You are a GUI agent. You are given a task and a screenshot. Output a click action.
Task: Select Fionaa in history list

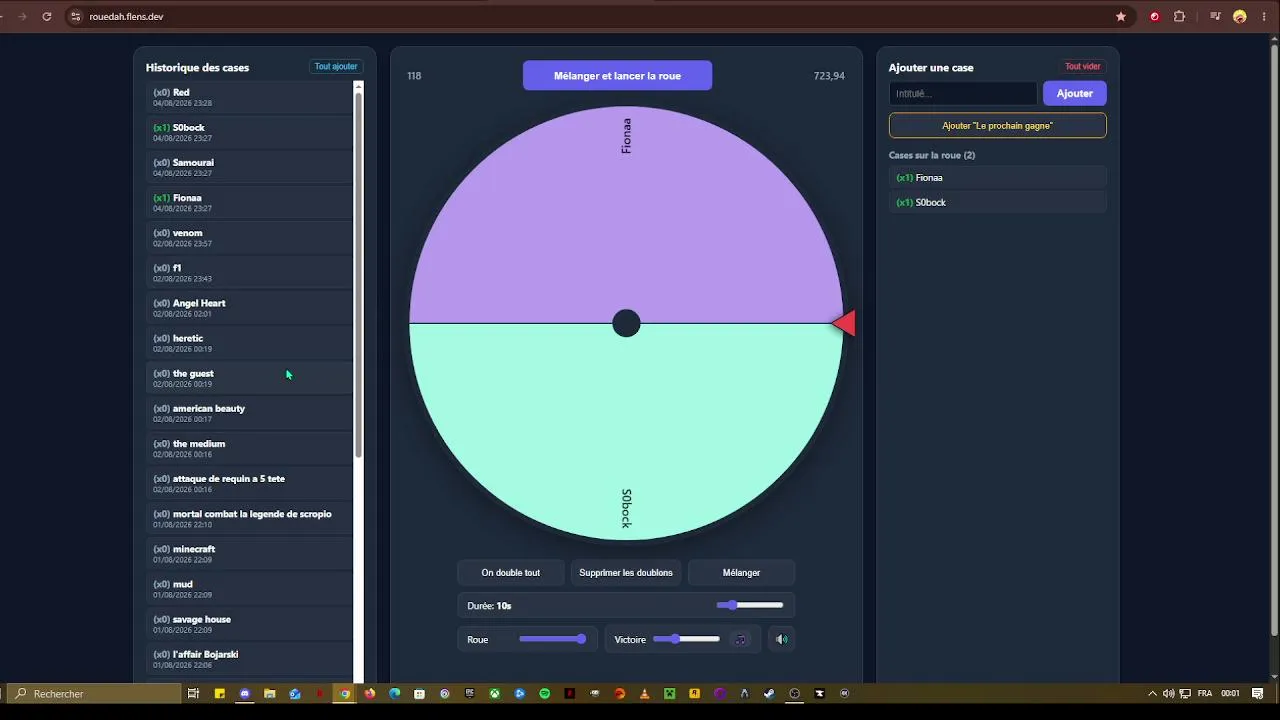click(249, 202)
